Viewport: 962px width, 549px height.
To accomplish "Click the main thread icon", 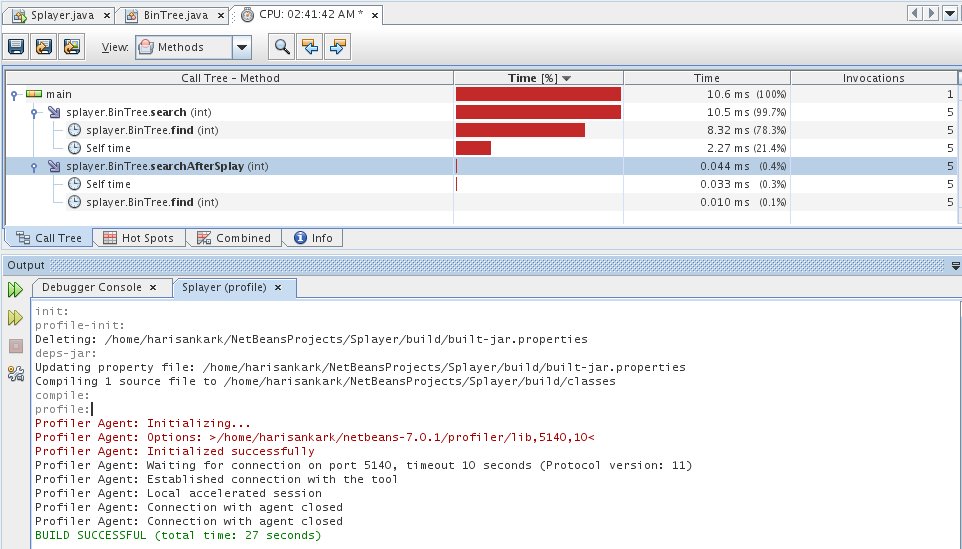I will pos(34,94).
